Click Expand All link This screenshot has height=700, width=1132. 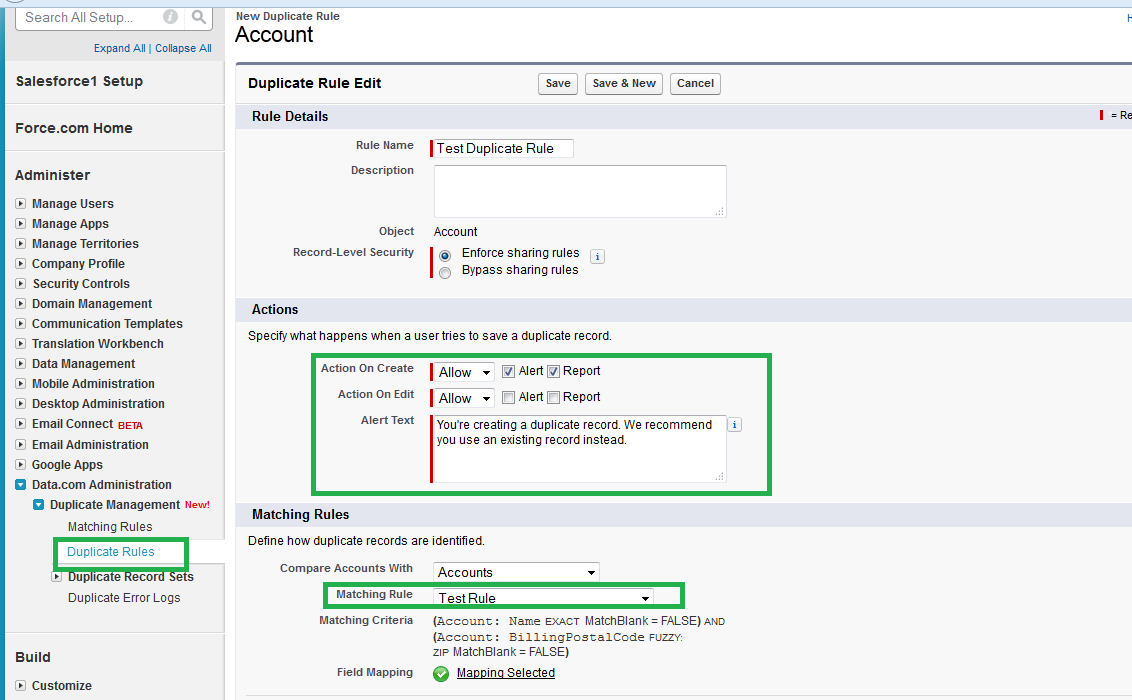point(120,48)
